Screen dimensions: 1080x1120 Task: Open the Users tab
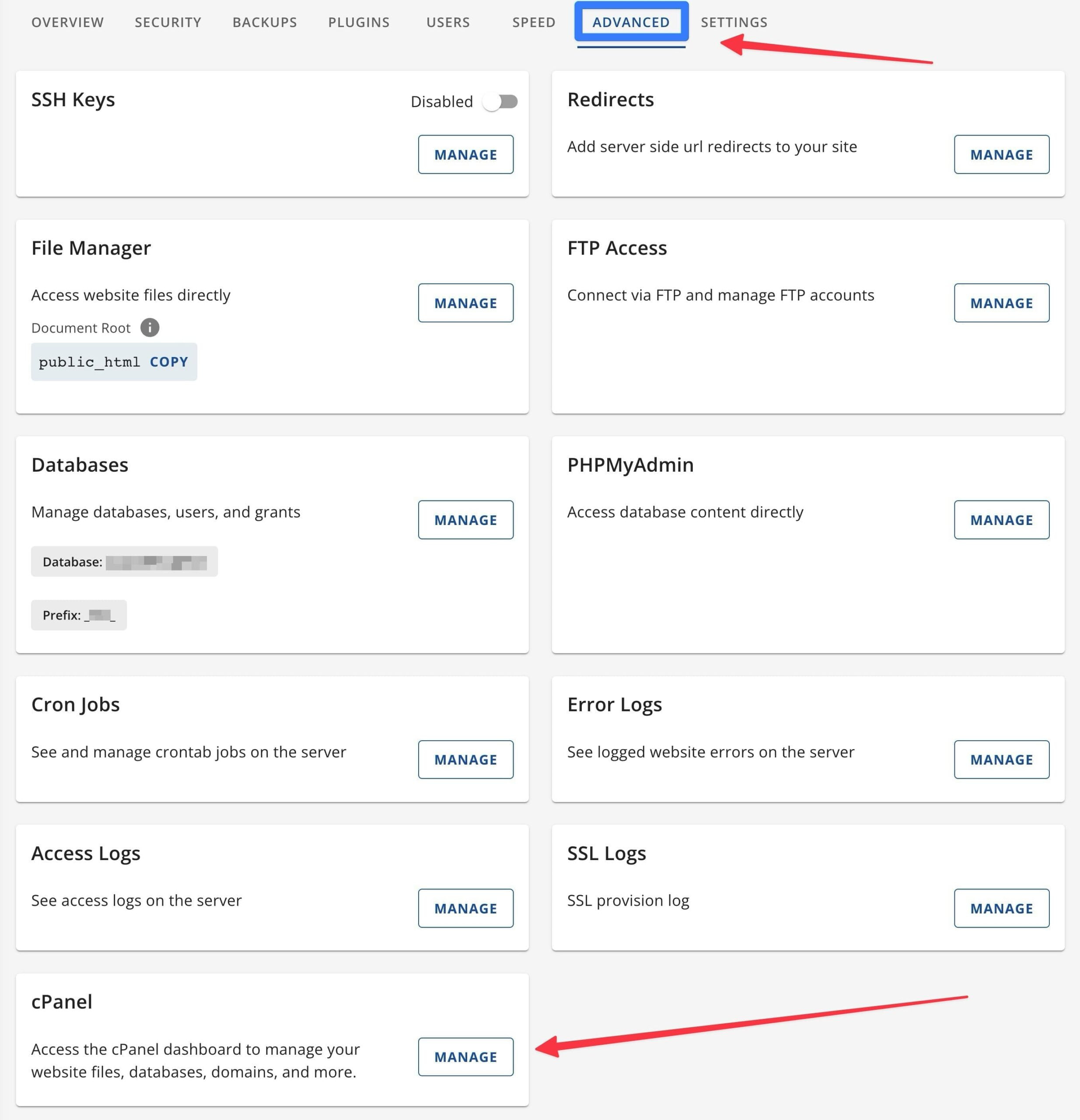[x=447, y=22]
